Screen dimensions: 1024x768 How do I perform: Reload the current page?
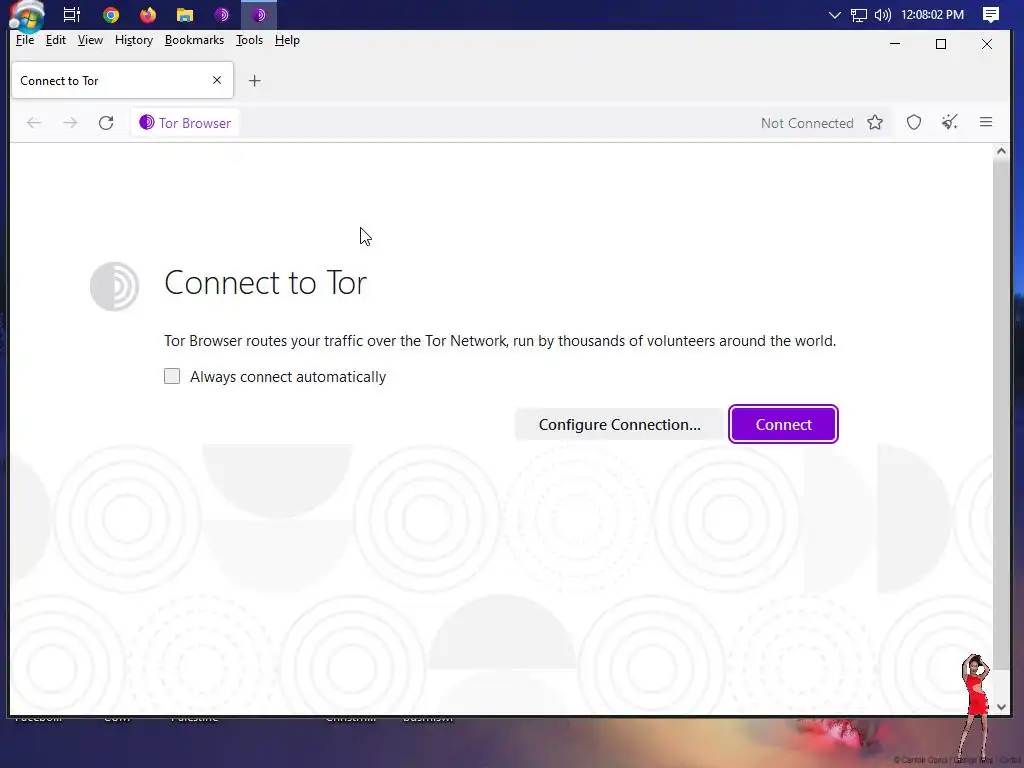point(106,123)
